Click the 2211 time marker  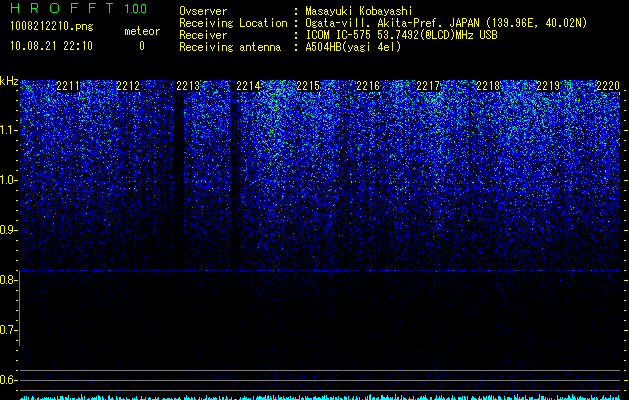(x=68, y=86)
